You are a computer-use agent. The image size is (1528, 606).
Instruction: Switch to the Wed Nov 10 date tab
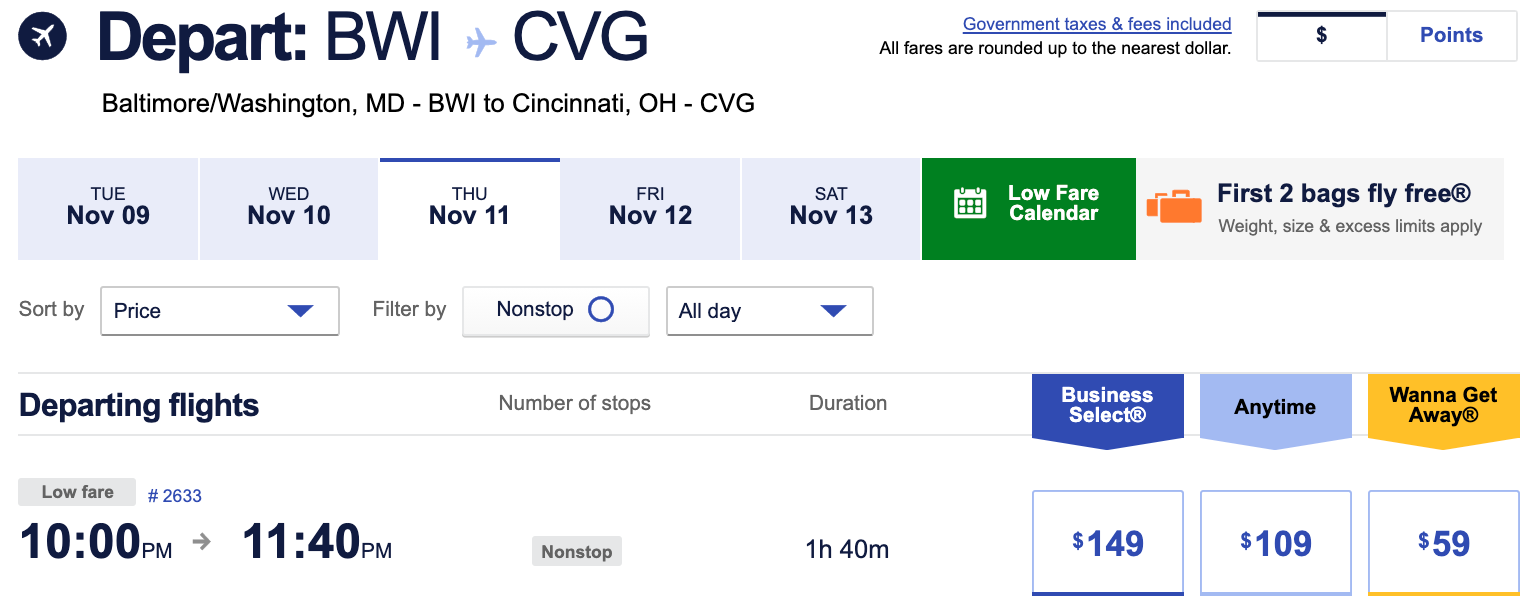(288, 208)
